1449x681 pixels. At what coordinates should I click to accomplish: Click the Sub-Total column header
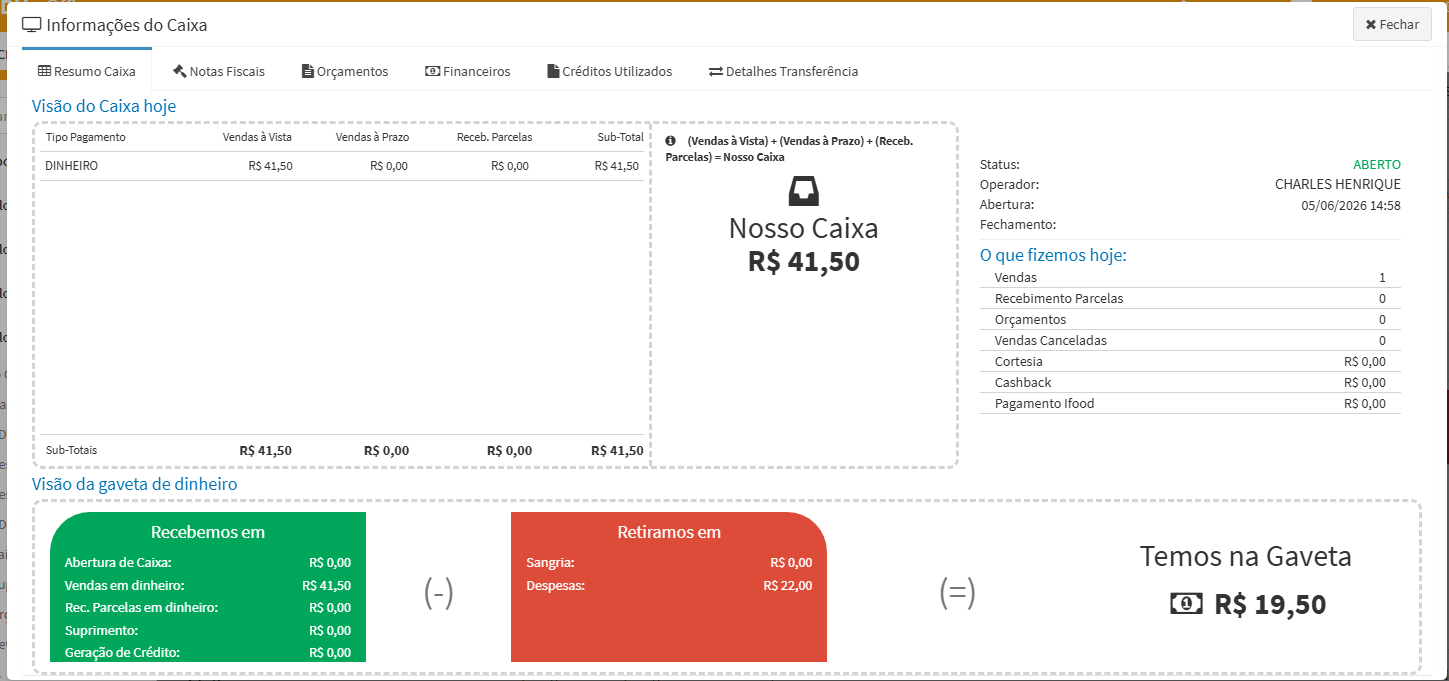tap(620, 137)
